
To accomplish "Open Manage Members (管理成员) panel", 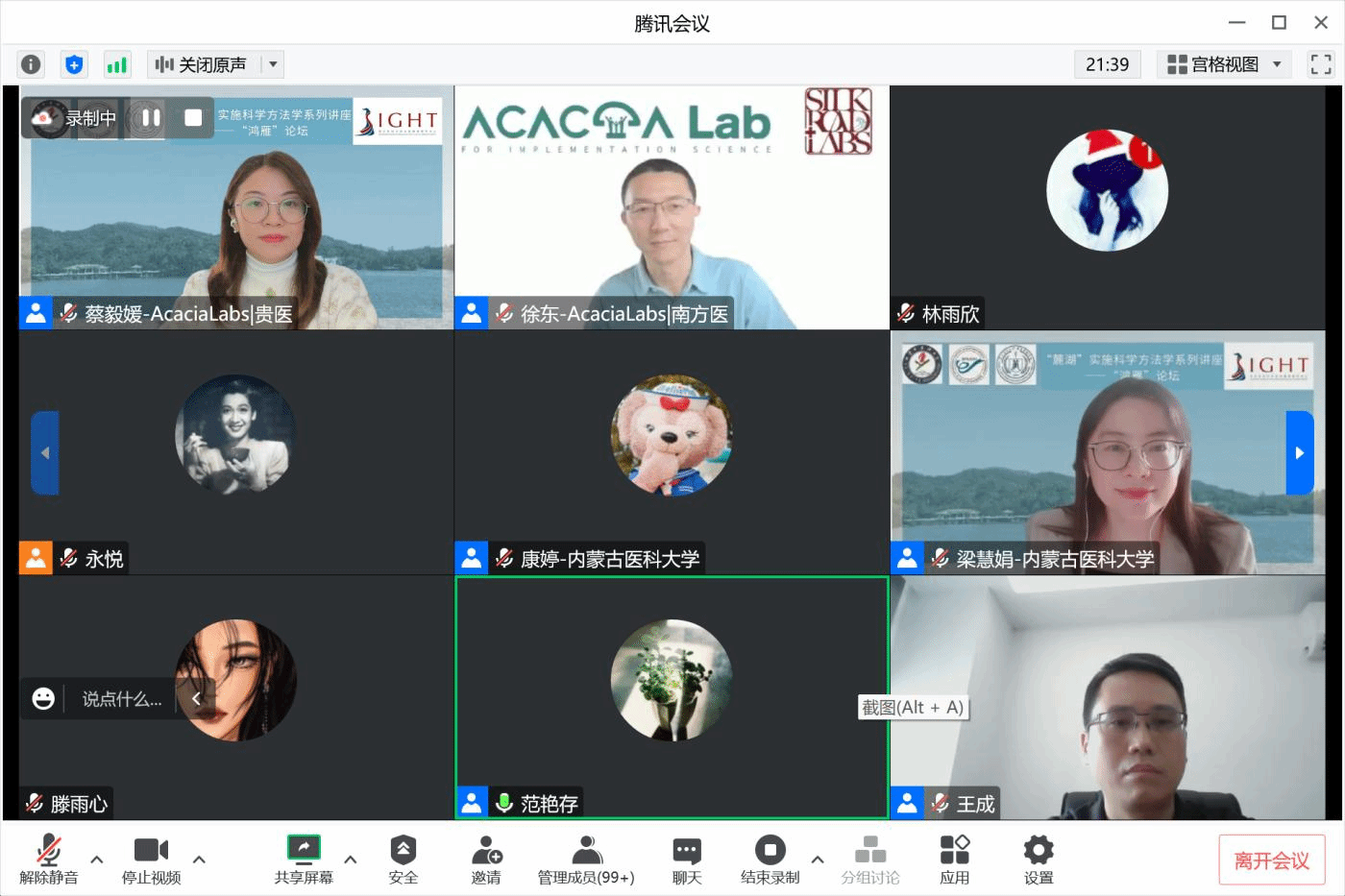I will [586, 860].
